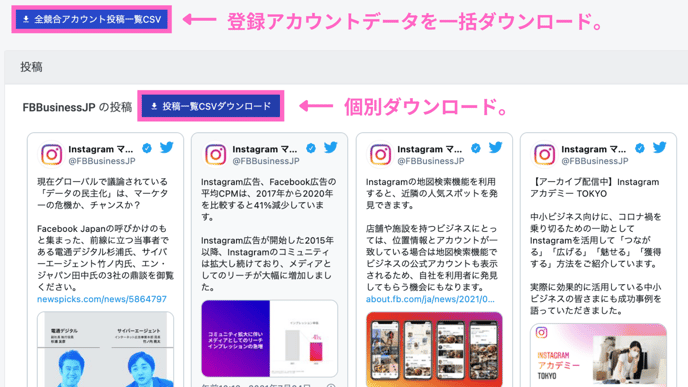The image size is (688, 387).
Task: Click Instagram avatar on アーカイブ配信中 tweet
Action: coord(545,154)
